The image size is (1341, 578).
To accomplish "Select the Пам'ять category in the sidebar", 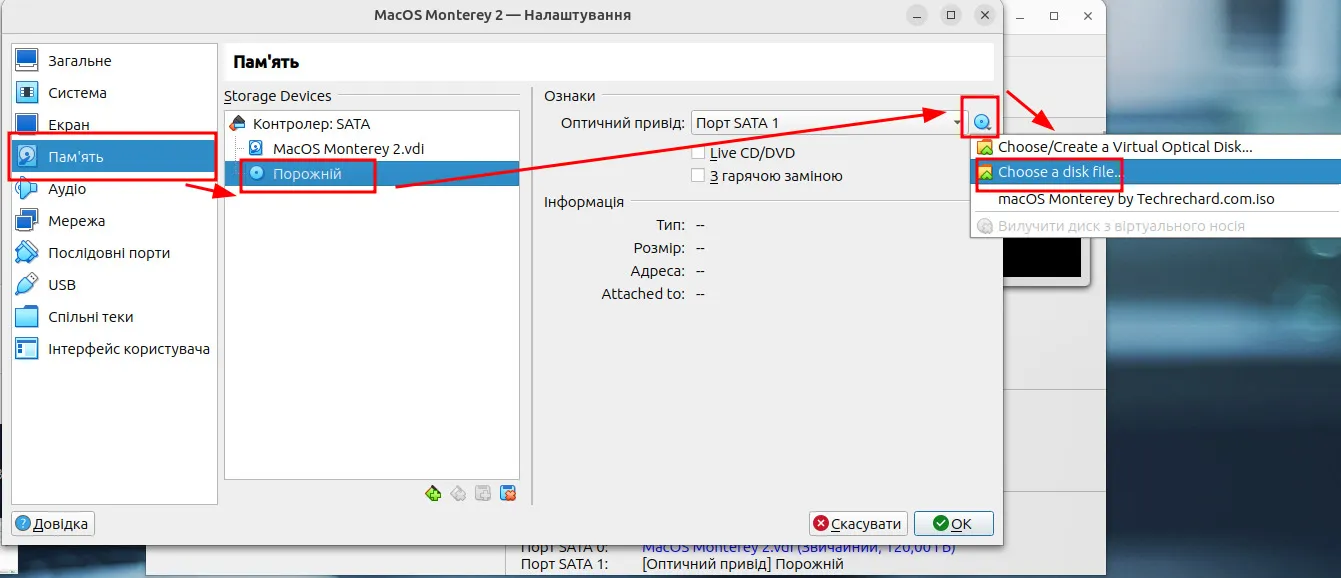I will pyautogui.click(x=114, y=157).
